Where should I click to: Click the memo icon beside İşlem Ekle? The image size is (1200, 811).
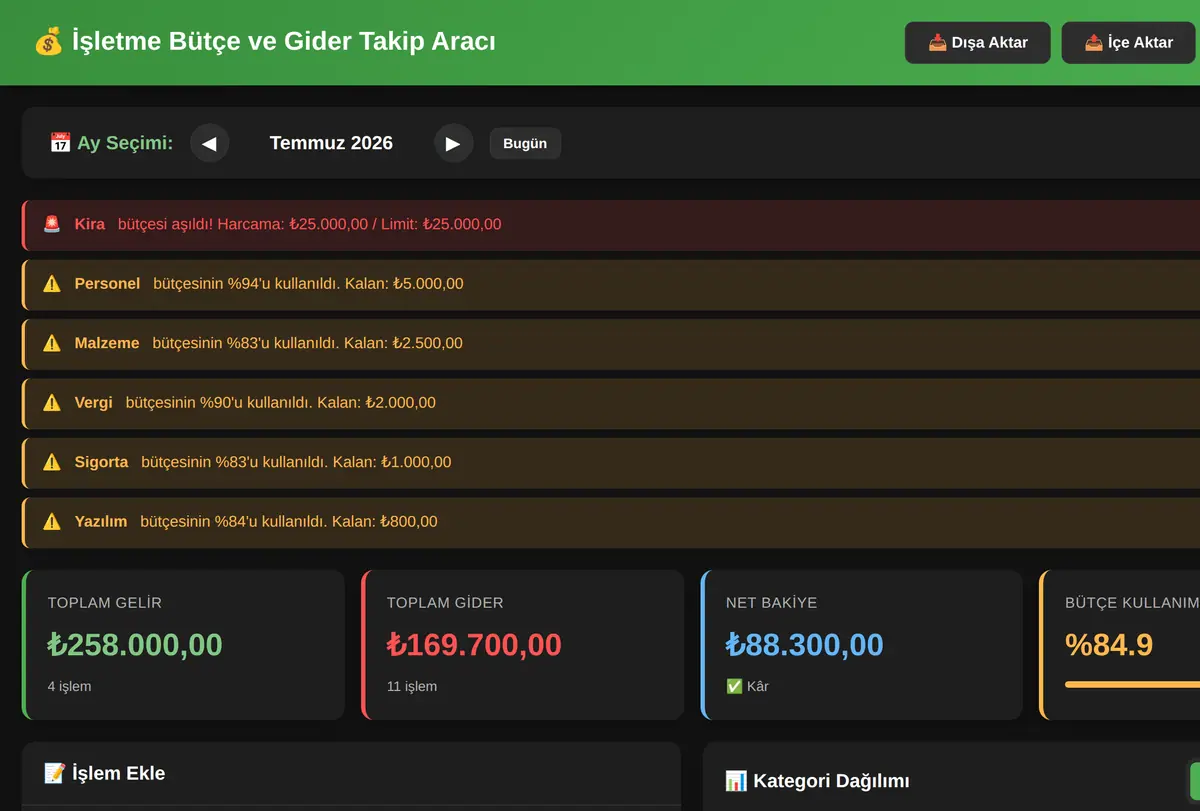coord(55,773)
